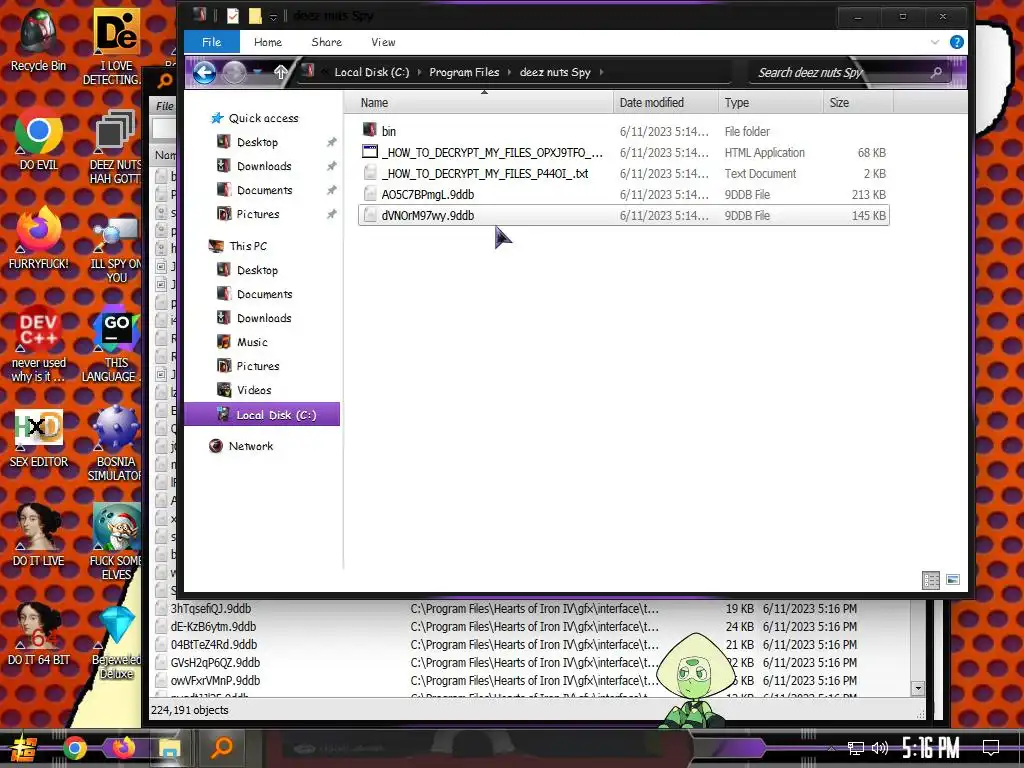Image resolution: width=1024 pixels, height=768 pixels.
Task: Select the bin folder
Action: 624,131
